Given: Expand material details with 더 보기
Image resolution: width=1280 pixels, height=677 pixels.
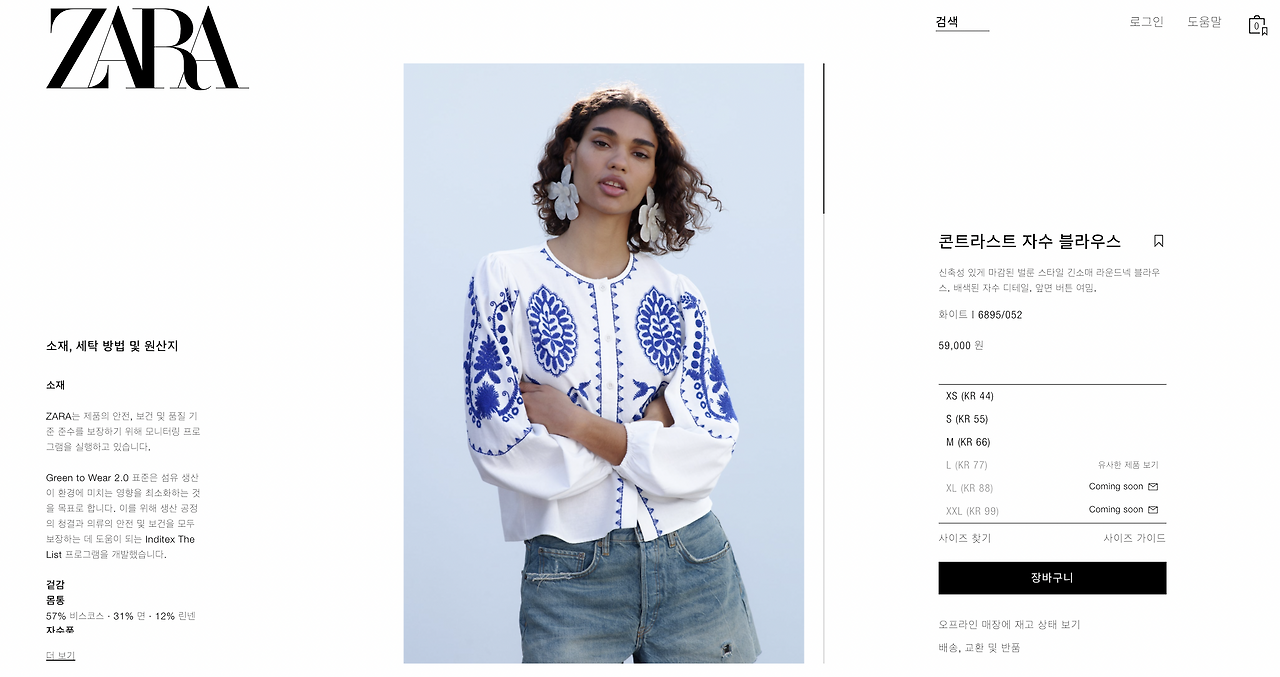Looking at the screenshot, I should tap(60, 656).
